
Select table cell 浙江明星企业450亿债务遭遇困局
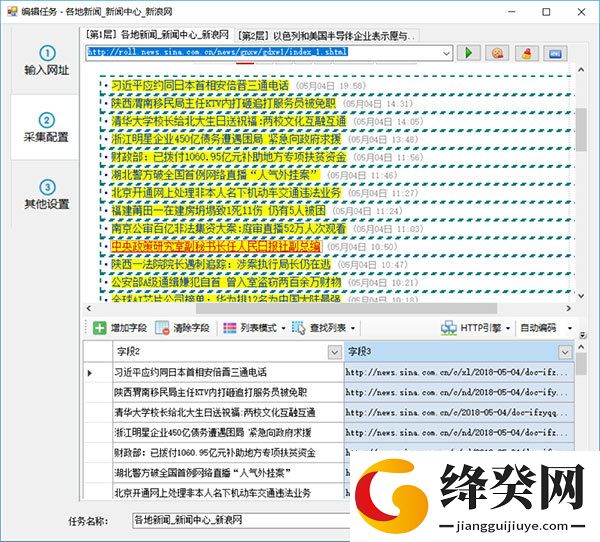pos(228,433)
